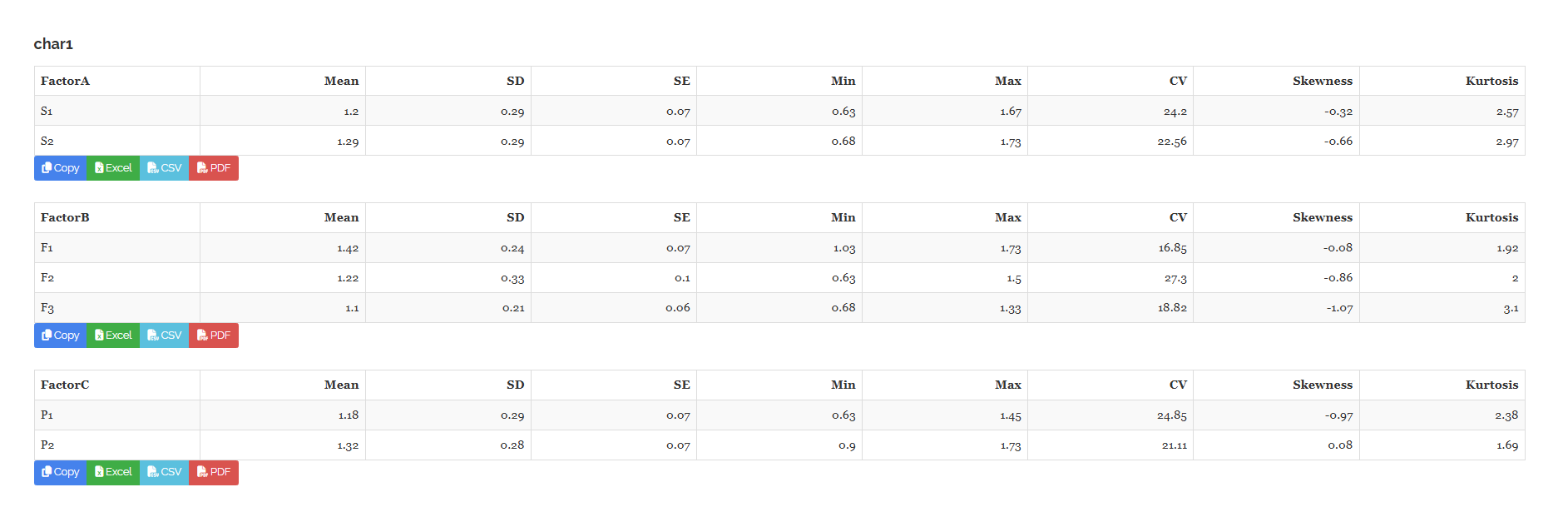Export FactorC table to Excel

113,472
